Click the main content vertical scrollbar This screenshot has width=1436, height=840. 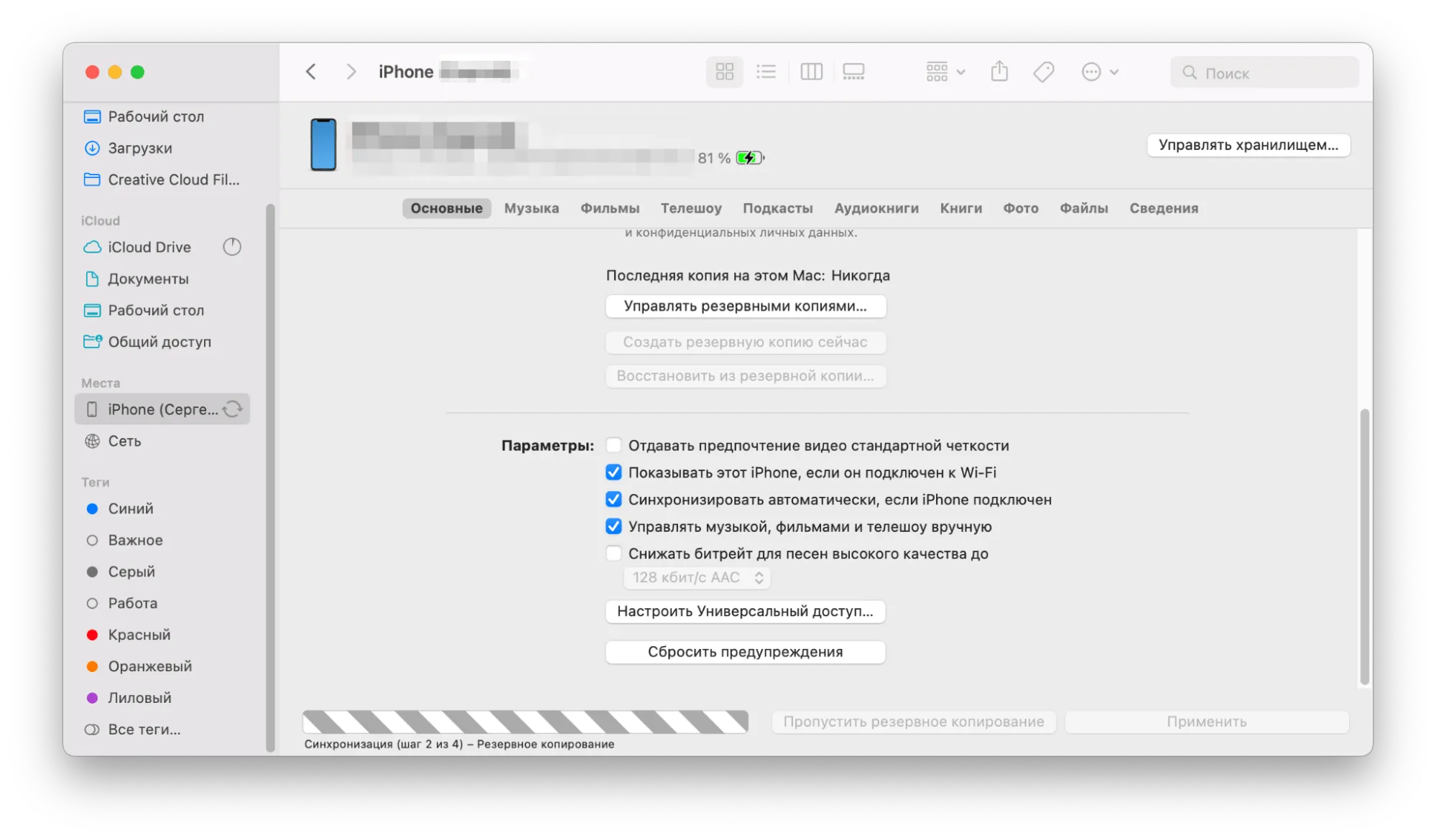pyautogui.click(x=1365, y=547)
